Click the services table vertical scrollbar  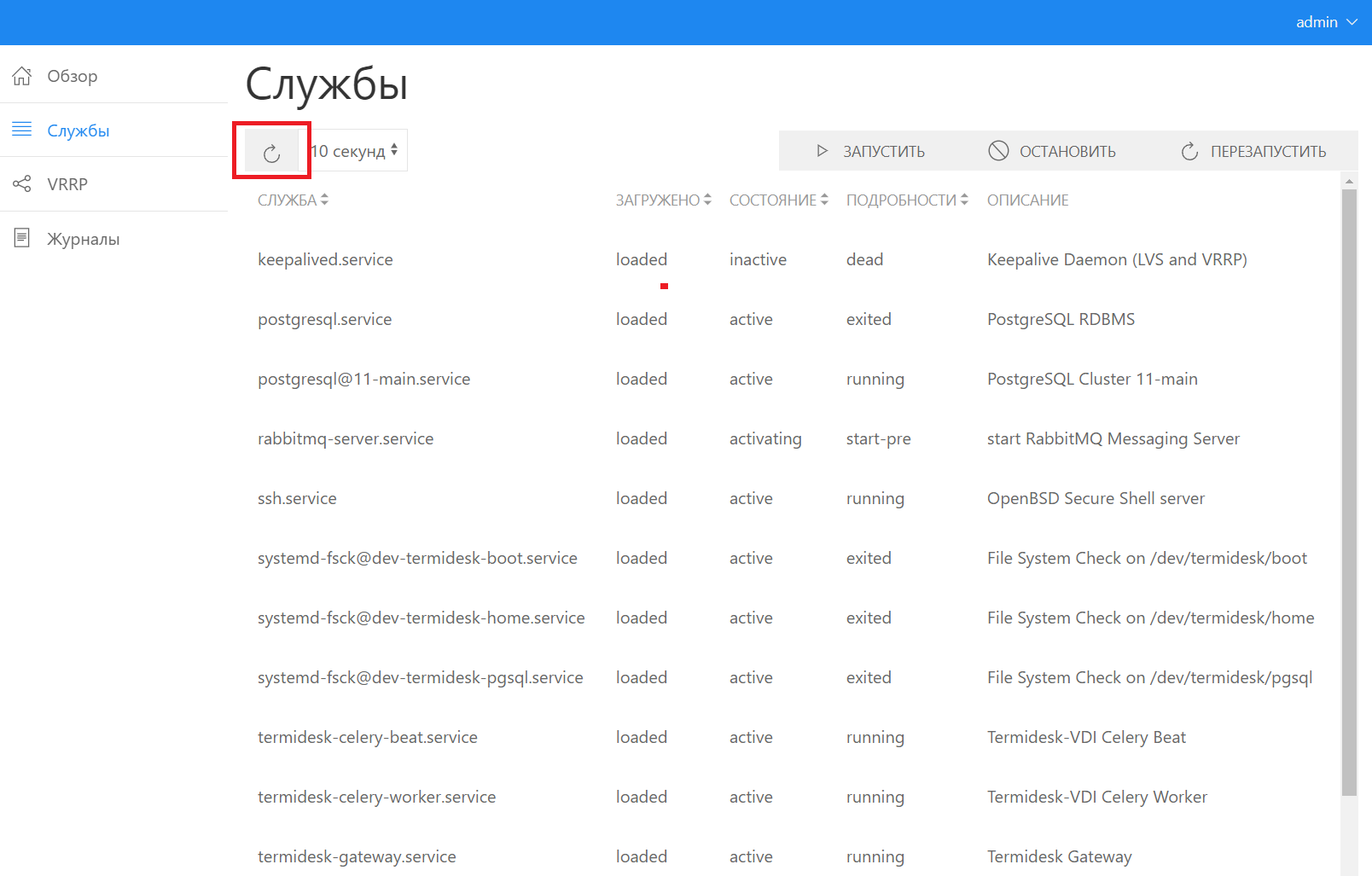pos(1349,490)
